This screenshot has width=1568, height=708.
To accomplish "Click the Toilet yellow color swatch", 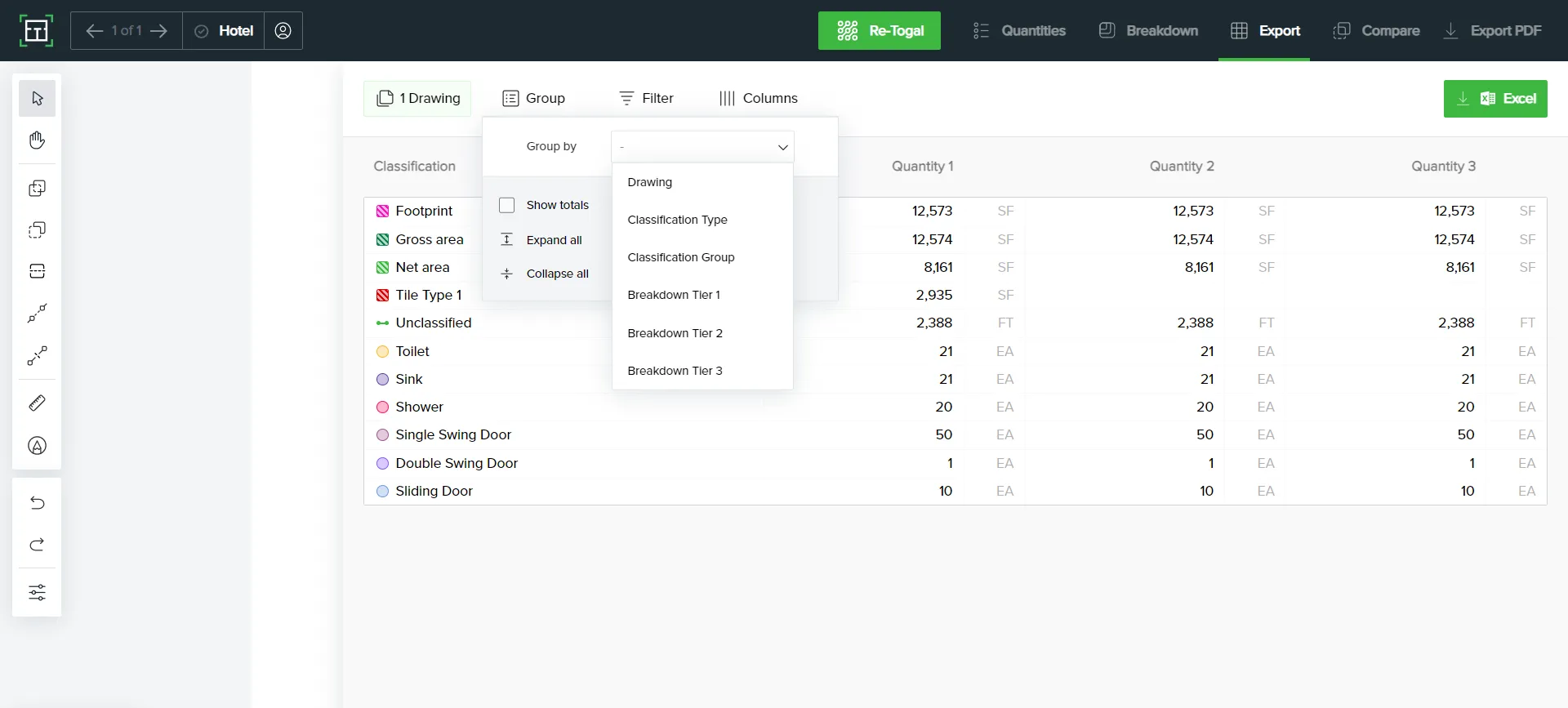I will pos(382,352).
